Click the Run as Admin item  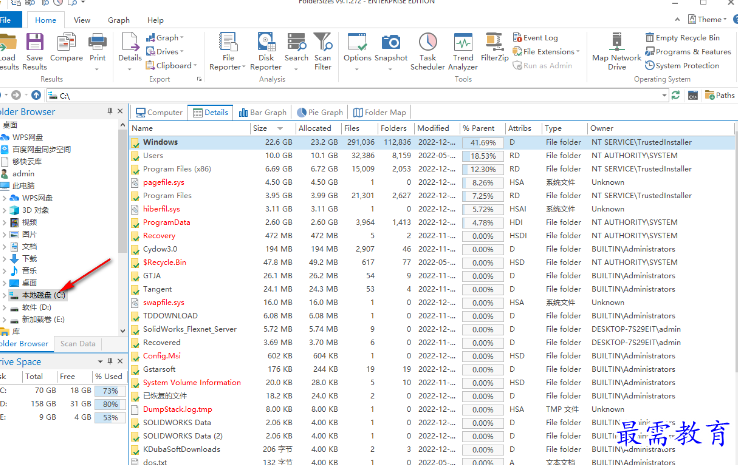pyautogui.click(x=543, y=65)
